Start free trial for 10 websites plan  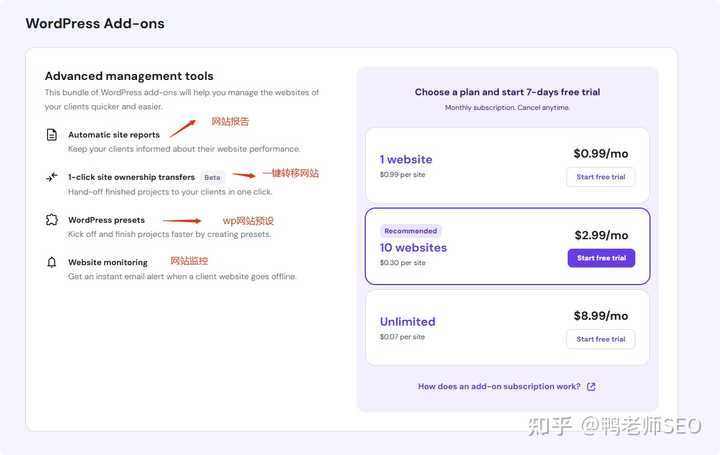click(x=601, y=258)
